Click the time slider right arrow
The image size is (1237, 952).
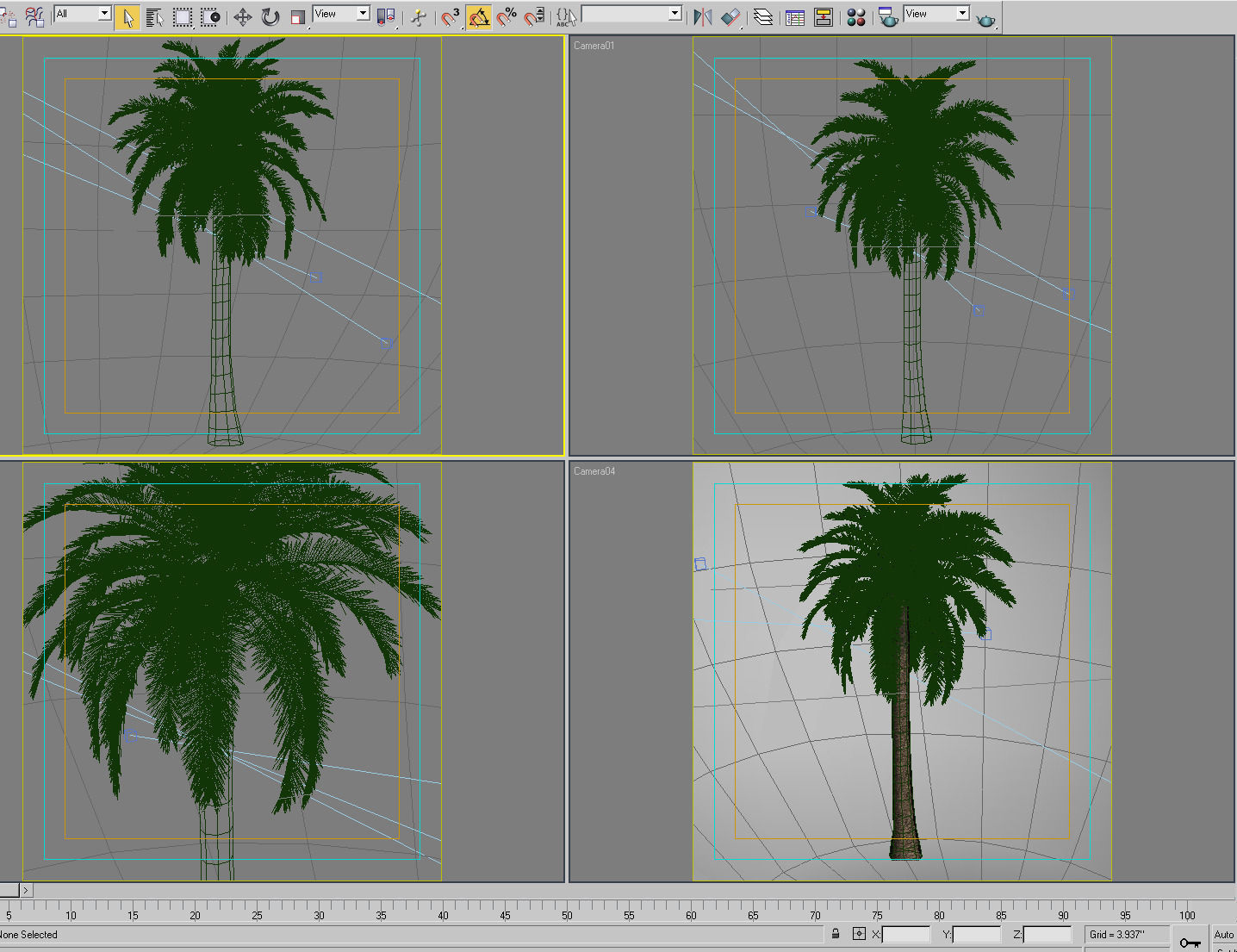click(27, 891)
